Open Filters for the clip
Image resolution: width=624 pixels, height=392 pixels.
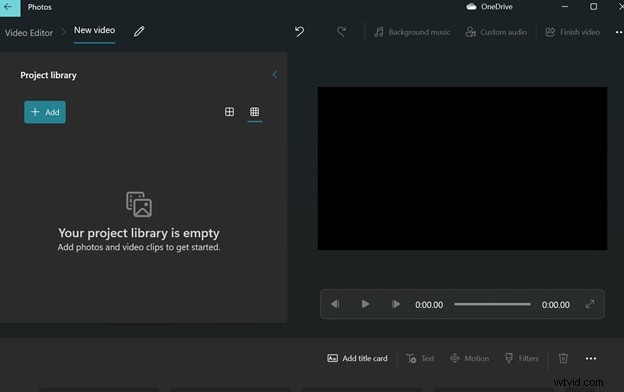point(521,359)
